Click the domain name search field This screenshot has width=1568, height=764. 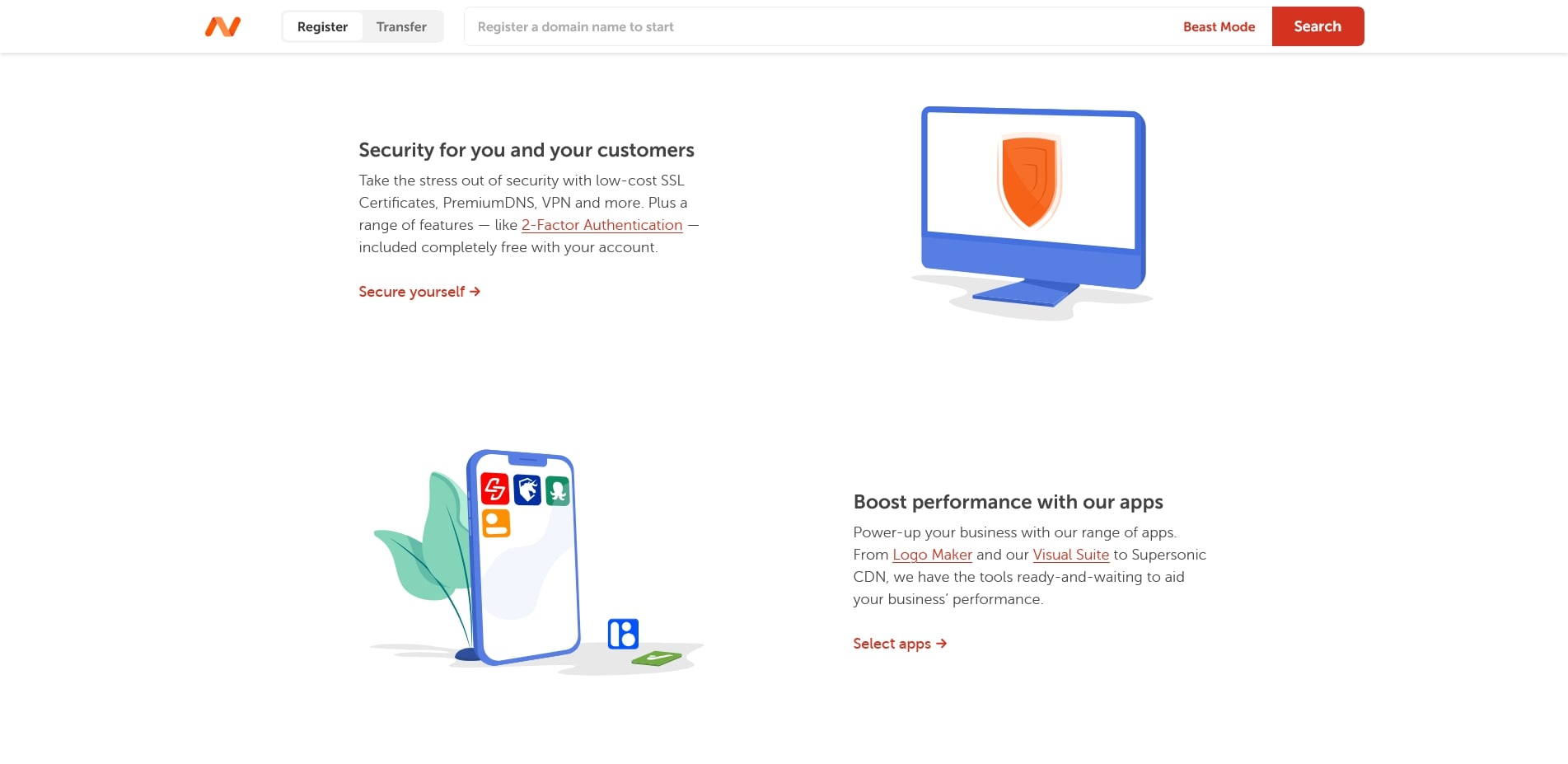point(824,26)
